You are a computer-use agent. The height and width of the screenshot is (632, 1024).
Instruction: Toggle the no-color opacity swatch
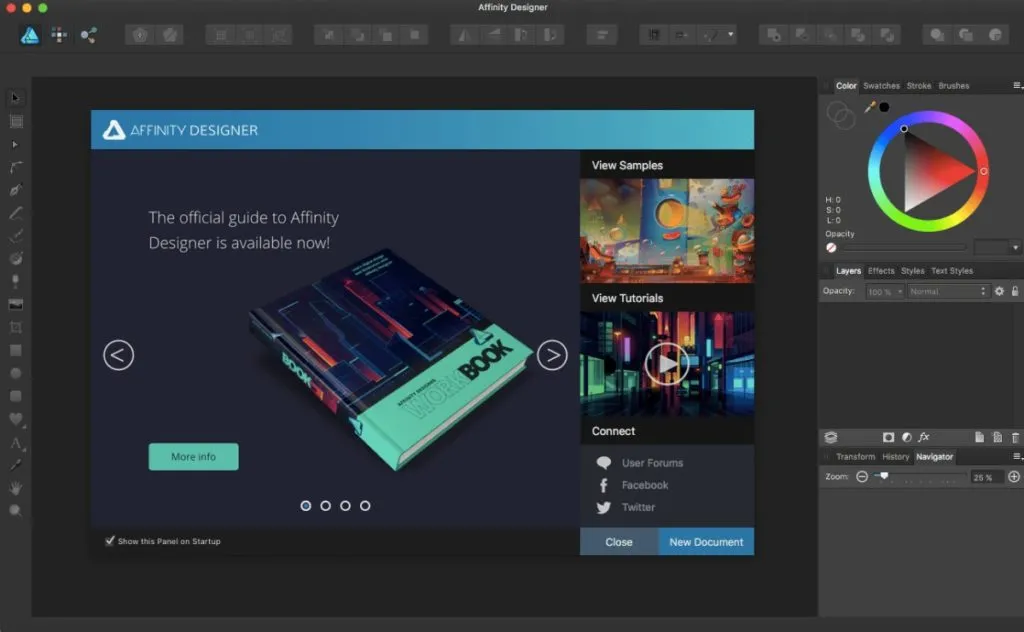click(x=831, y=247)
